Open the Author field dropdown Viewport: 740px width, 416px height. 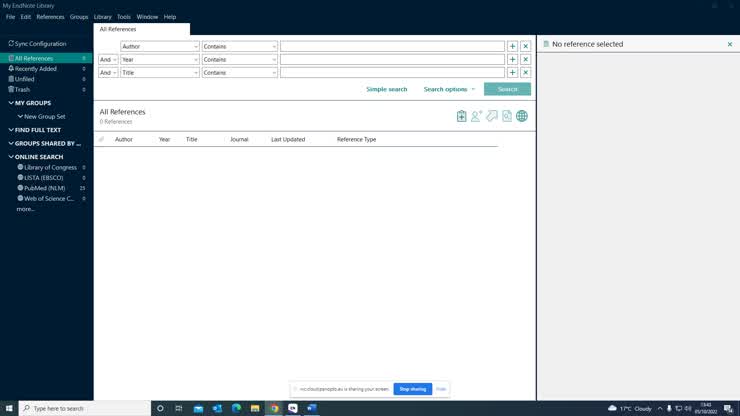(160, 46)
